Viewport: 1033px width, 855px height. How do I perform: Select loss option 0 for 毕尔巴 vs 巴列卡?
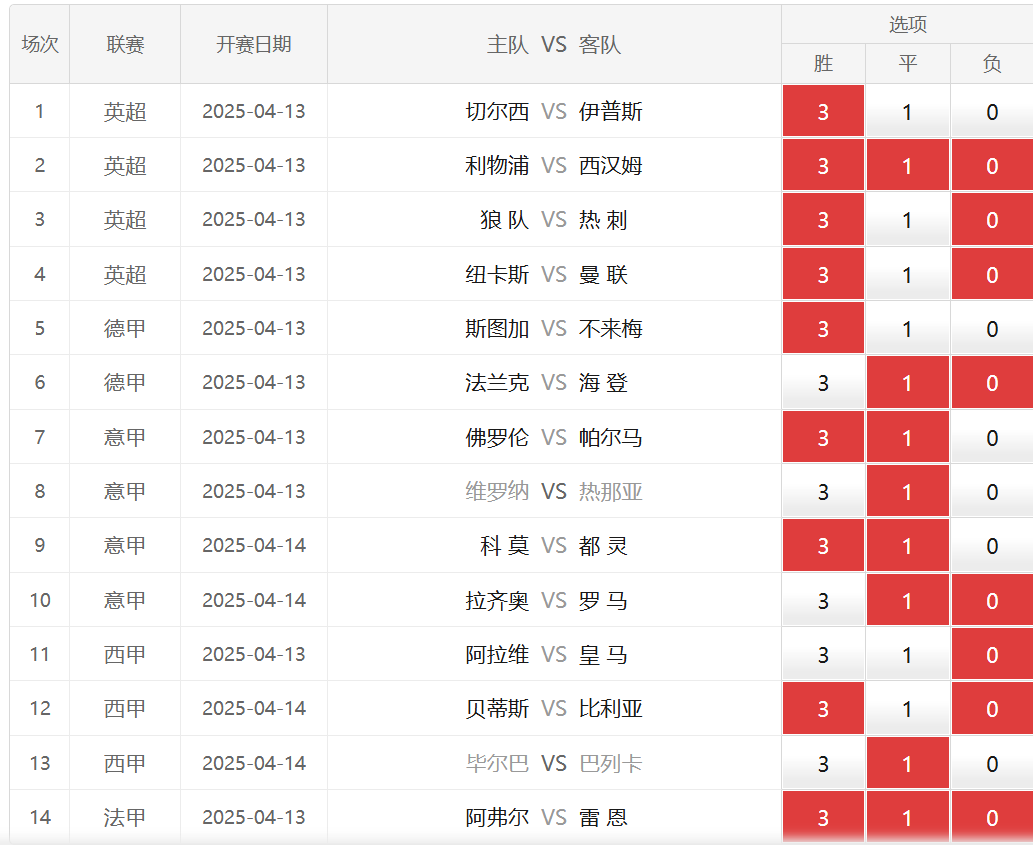click(x=992, y=763)
